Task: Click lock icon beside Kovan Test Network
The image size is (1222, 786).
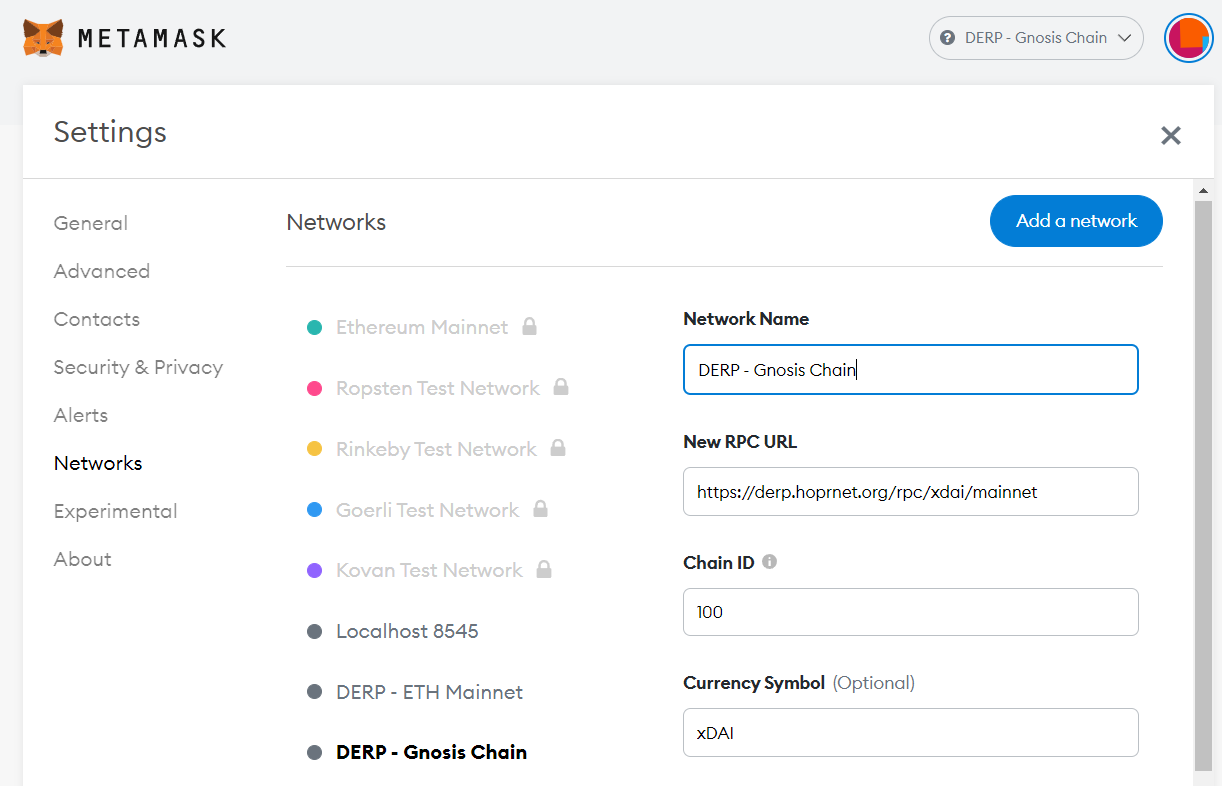Action: click(x=544, y=569)
